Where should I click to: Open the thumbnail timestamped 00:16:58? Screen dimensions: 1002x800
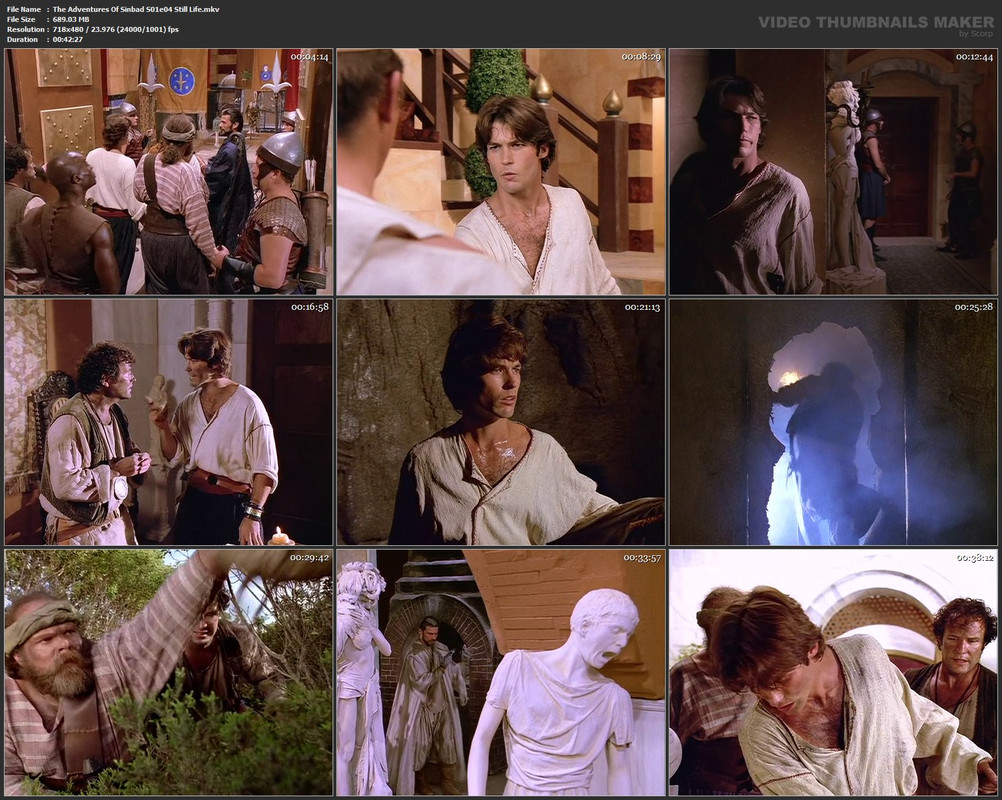tap(169, 422)
